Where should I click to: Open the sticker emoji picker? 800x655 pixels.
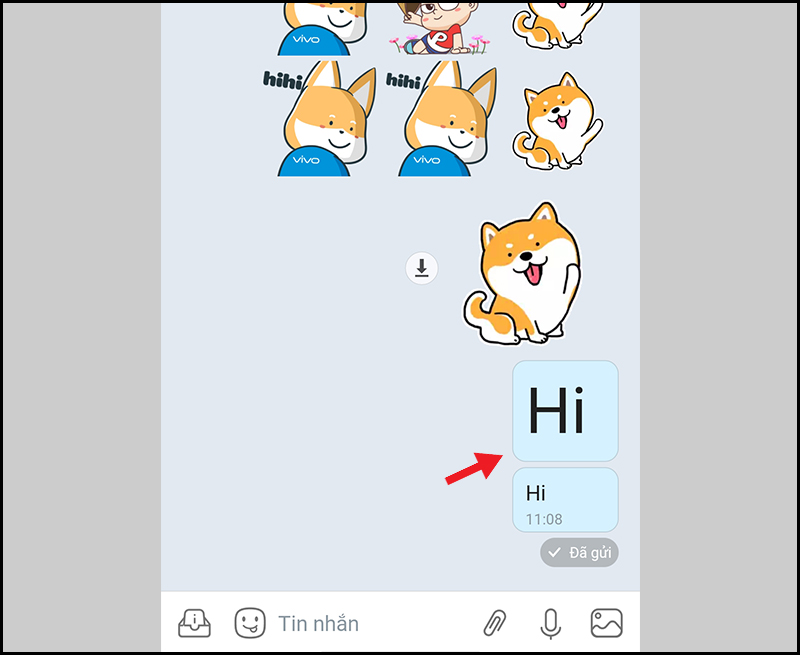[x=250, y=623]
